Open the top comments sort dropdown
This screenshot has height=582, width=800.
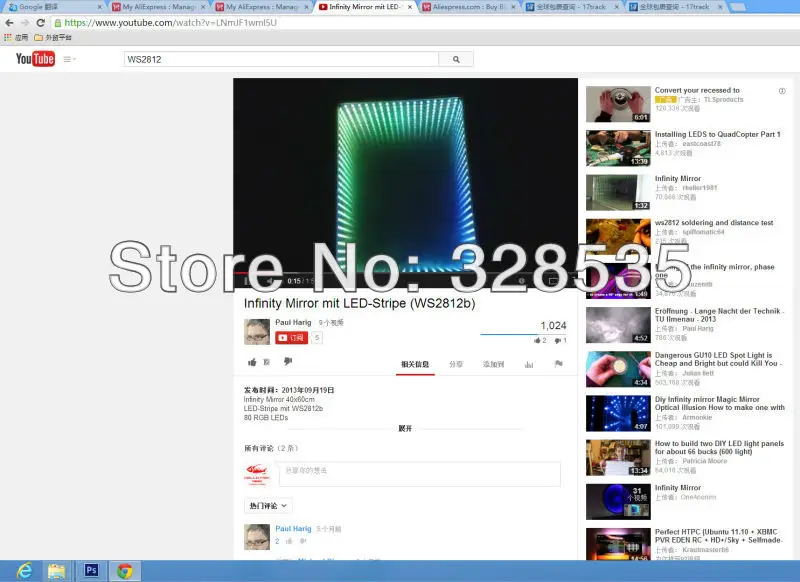(x=268, y=505)
